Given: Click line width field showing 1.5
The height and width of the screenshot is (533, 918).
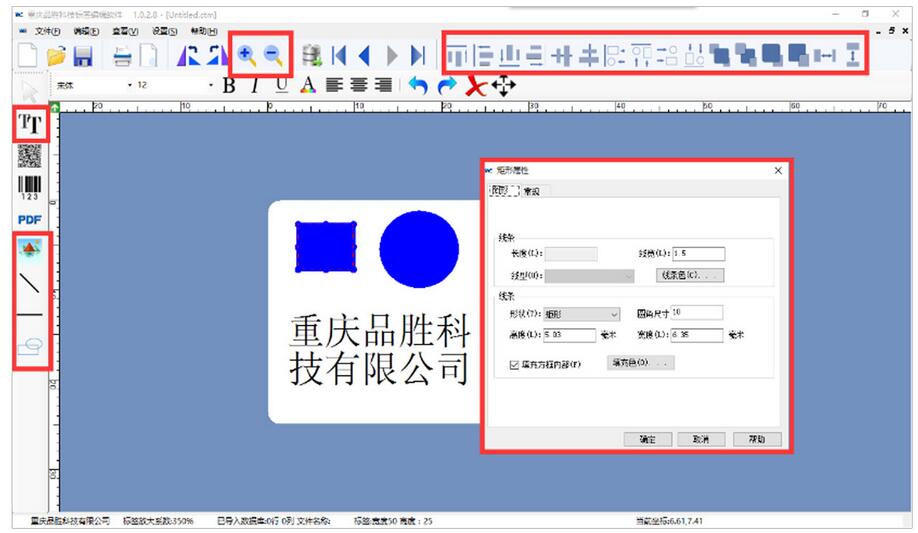Looking at the screenshot, I should point(698,254).
